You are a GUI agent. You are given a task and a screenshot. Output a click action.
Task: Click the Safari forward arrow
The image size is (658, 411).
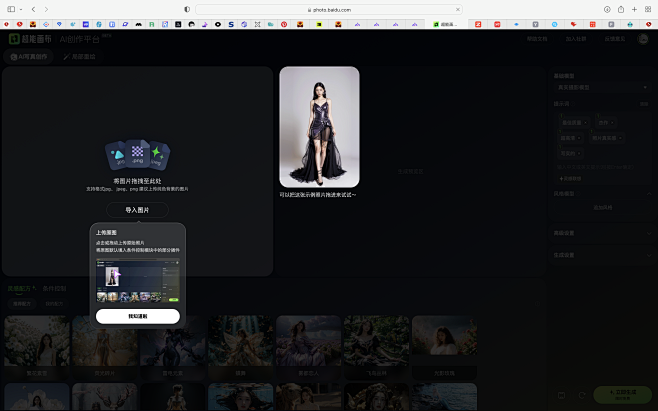click(x=46, y=9)
